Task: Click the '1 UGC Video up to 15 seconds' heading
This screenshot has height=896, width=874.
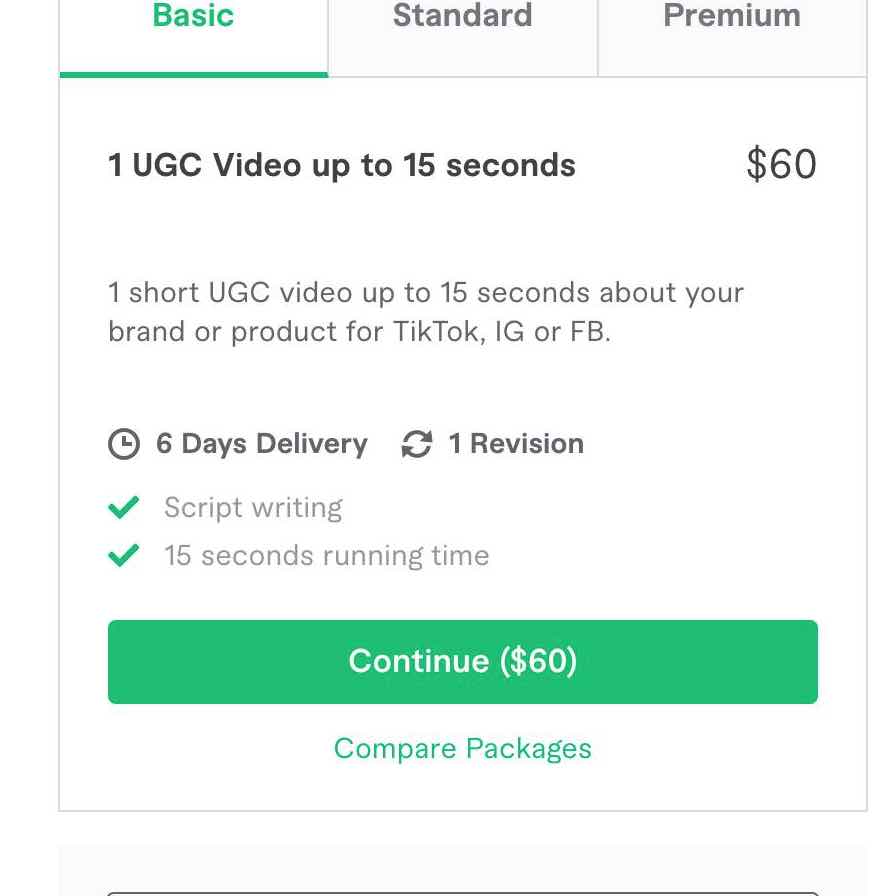Action: pos(342,166)
